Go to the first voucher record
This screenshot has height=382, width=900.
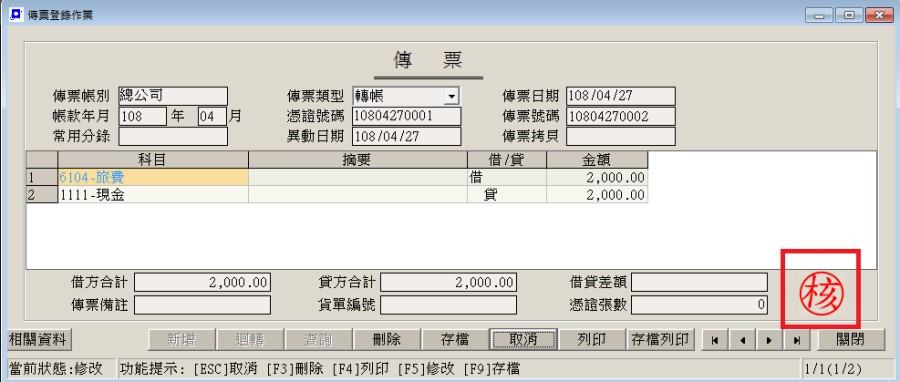tap(715, 340)
